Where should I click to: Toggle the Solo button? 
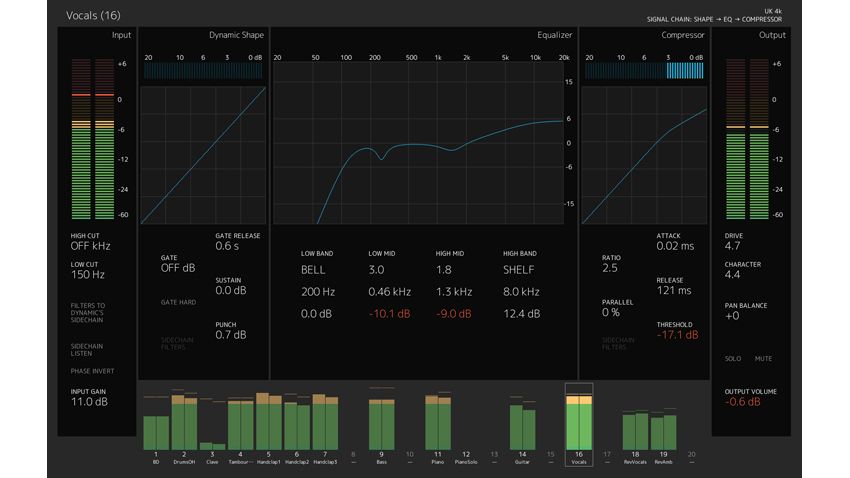(733, 359)
